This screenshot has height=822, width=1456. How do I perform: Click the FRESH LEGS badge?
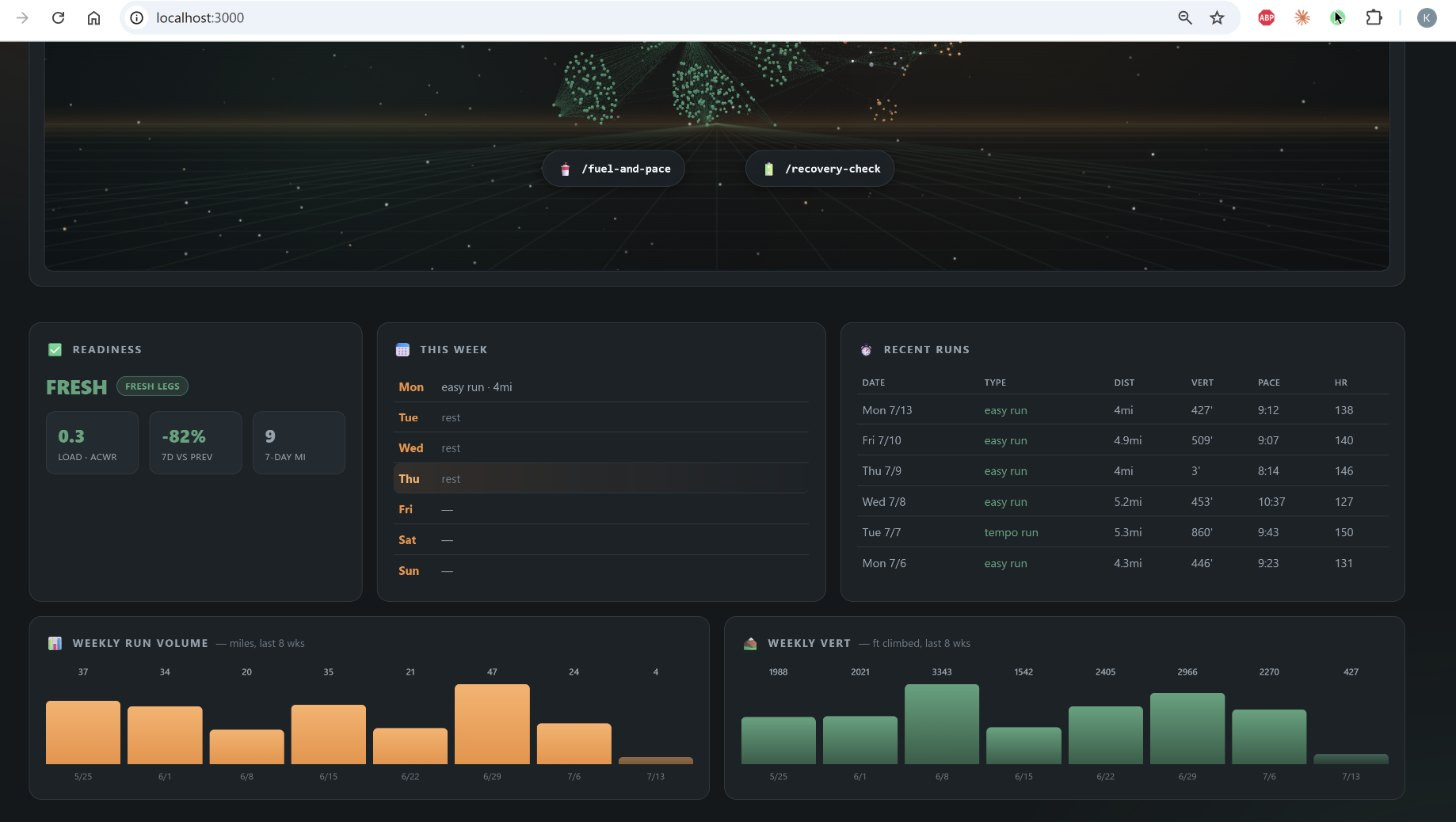pyautogui.click(x=152, y=386)
